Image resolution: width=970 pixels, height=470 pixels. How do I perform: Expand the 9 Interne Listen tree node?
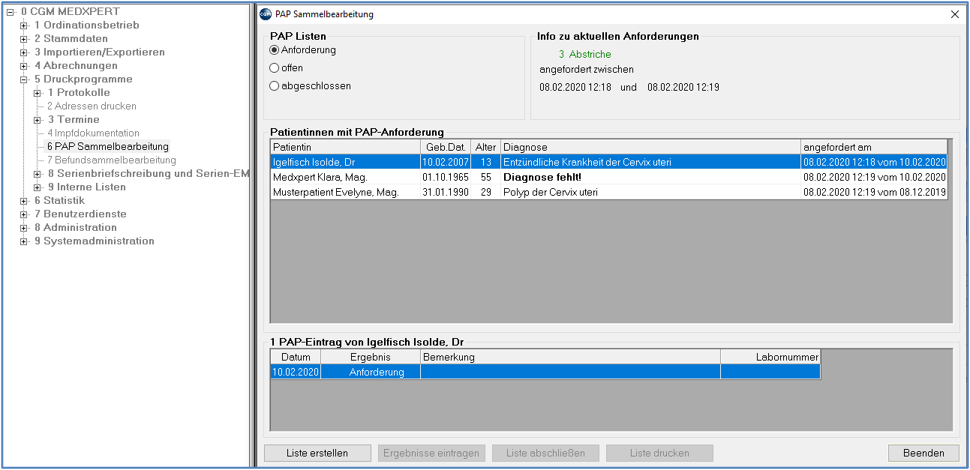[38, 187]
